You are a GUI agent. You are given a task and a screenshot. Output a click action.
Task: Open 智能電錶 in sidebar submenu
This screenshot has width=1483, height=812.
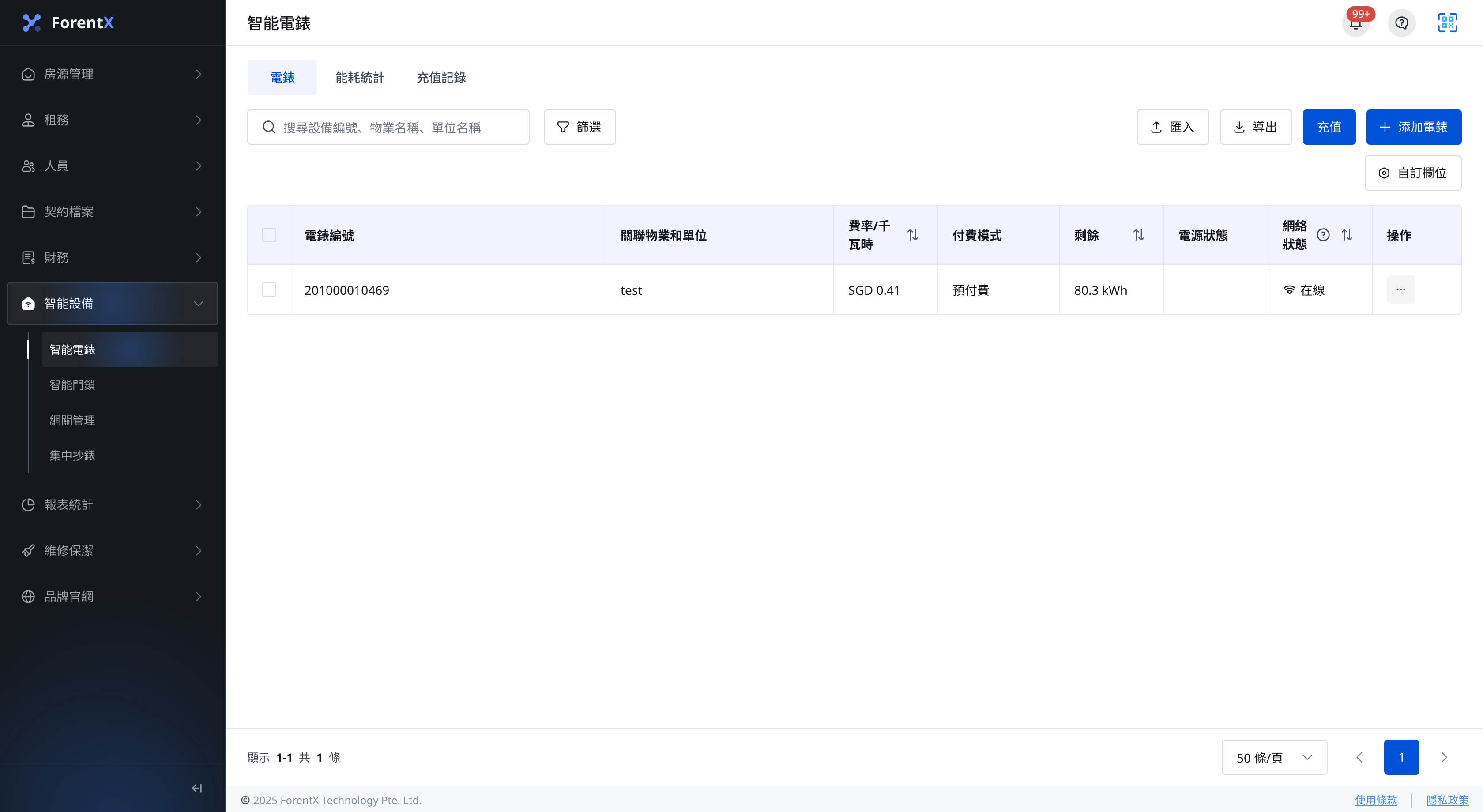tap(130, 350)
